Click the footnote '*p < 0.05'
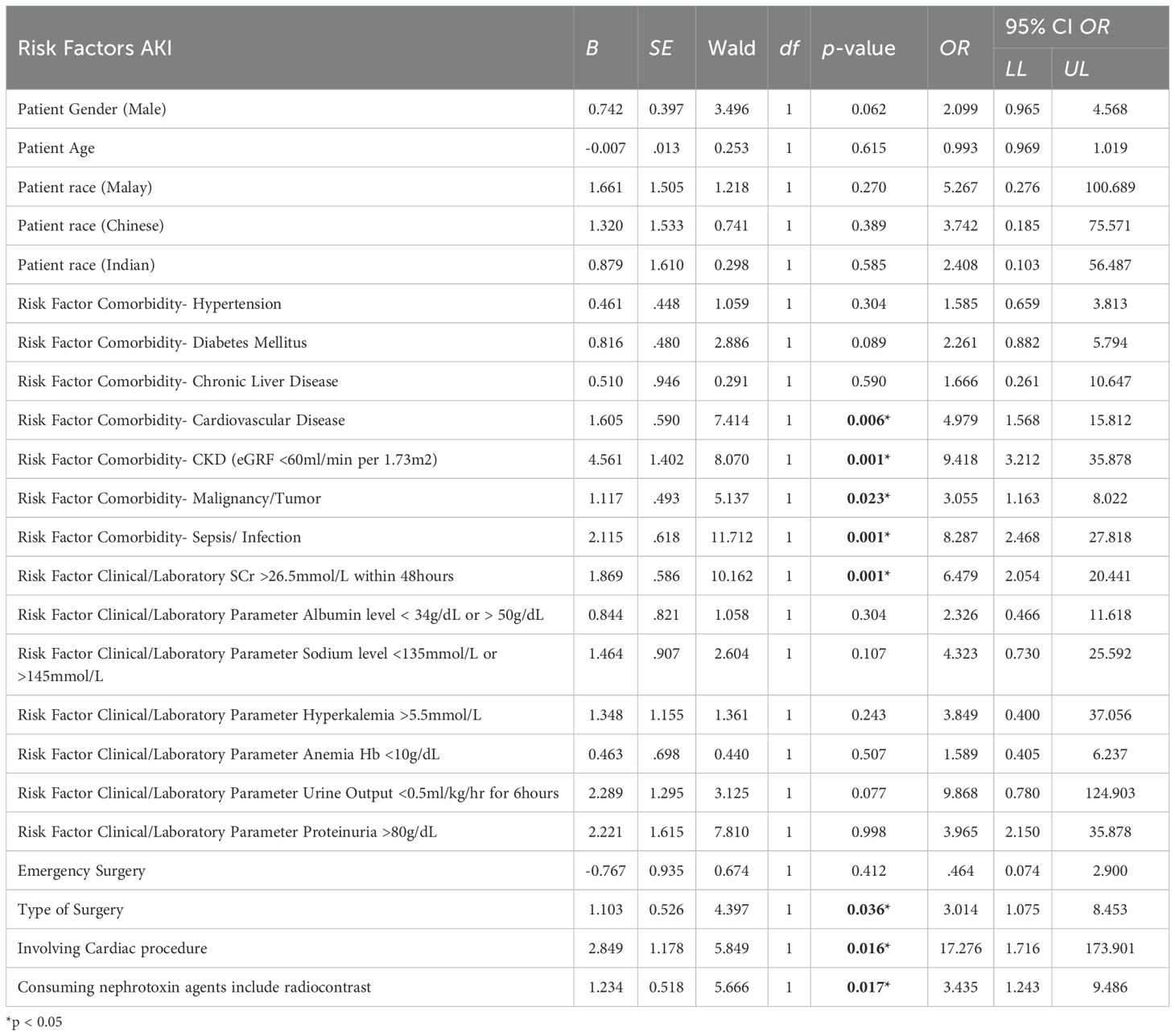 (34, 1022)
